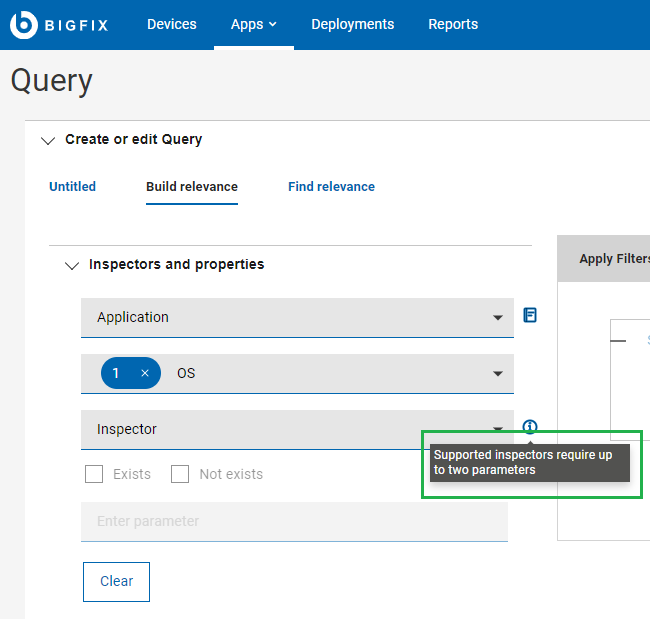Collapse the Create or edit Query section
Viewport: 650px width, 619px height.
pyautogui.click(x=48, y=140)
